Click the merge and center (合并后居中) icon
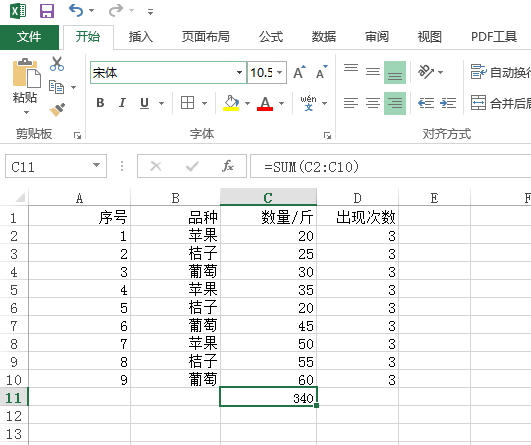This screenshot has width=531, height=445. pos(479,103)
